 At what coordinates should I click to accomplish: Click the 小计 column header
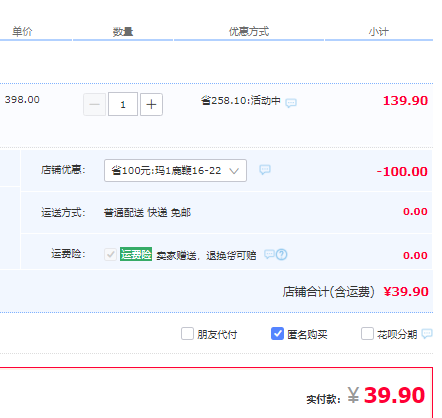click(379, 32)
